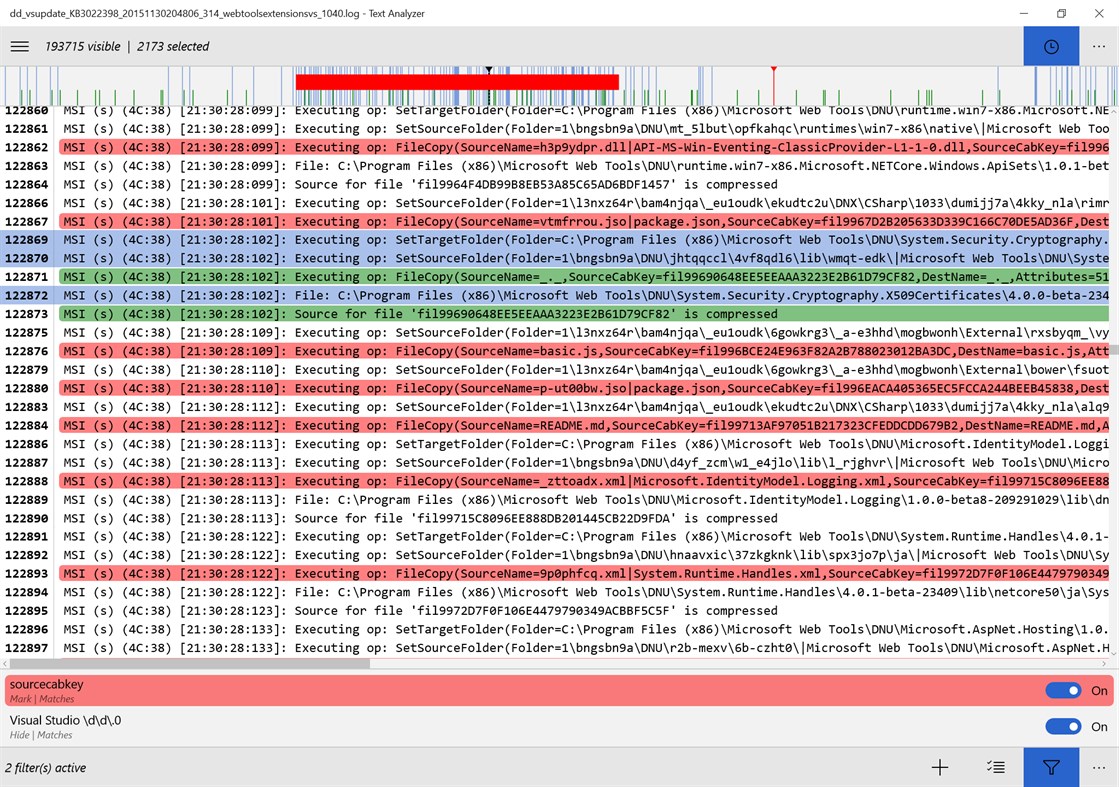Select log line 122894

(557, 592)
